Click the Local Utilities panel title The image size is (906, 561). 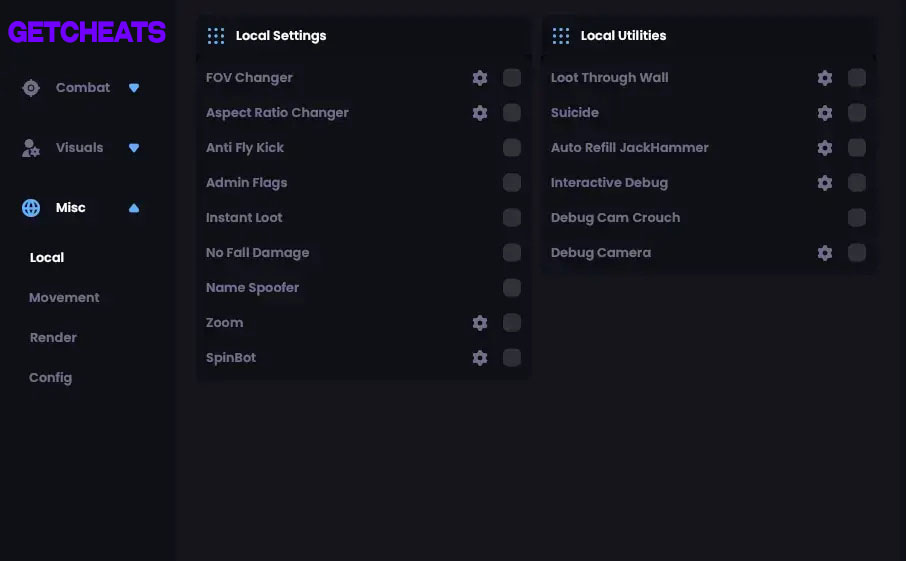(x=623, y=36)
